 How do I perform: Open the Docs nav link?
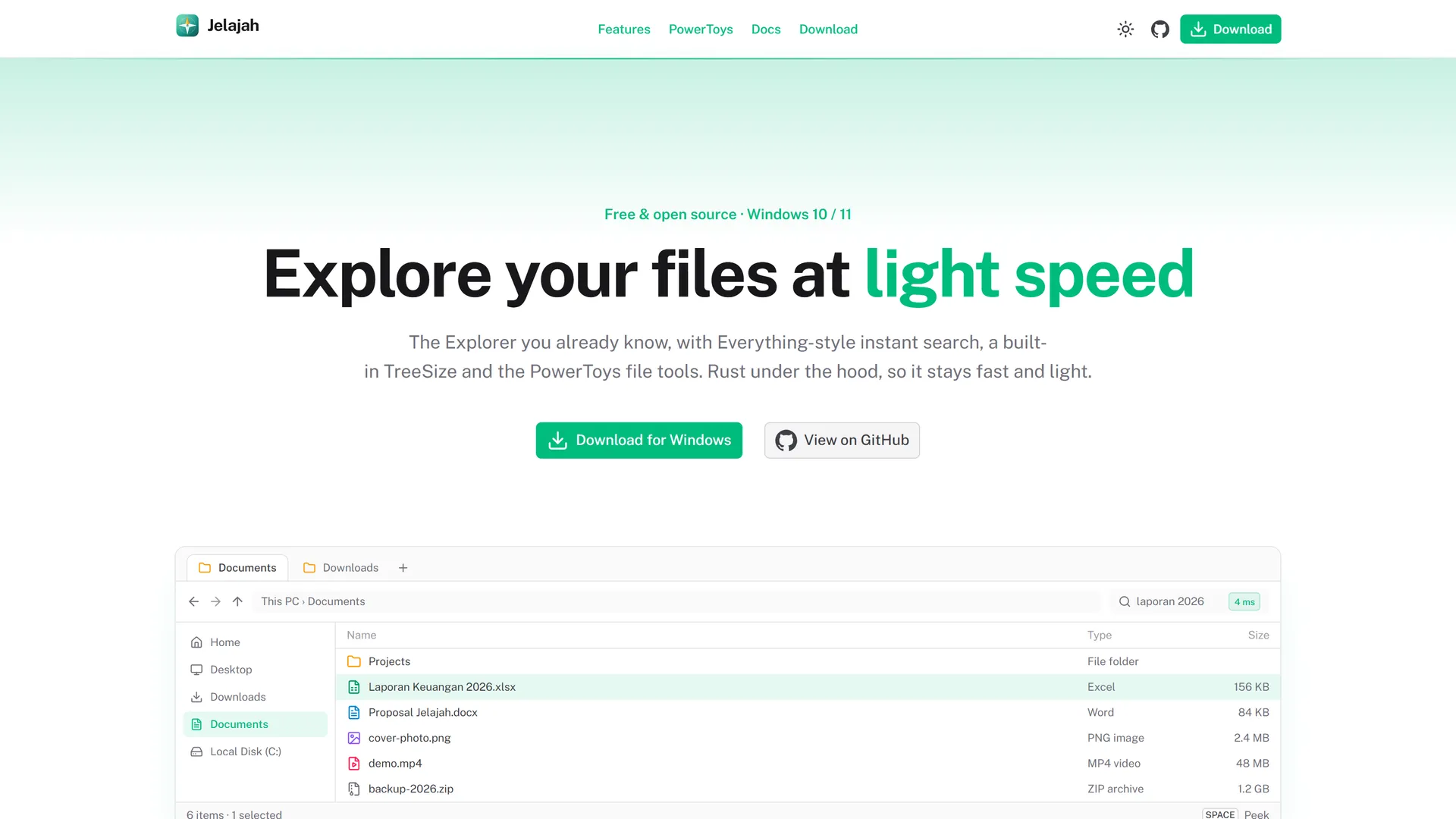tap(766, 30)
